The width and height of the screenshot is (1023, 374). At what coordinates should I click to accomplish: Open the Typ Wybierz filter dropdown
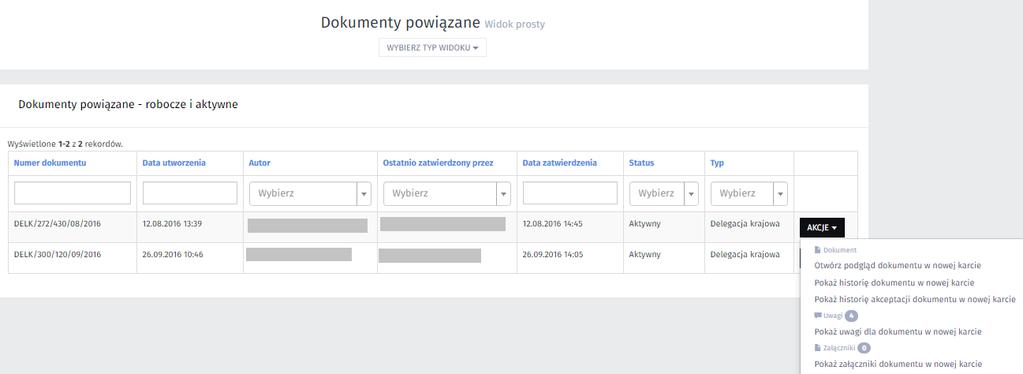[x=749, y=194]
